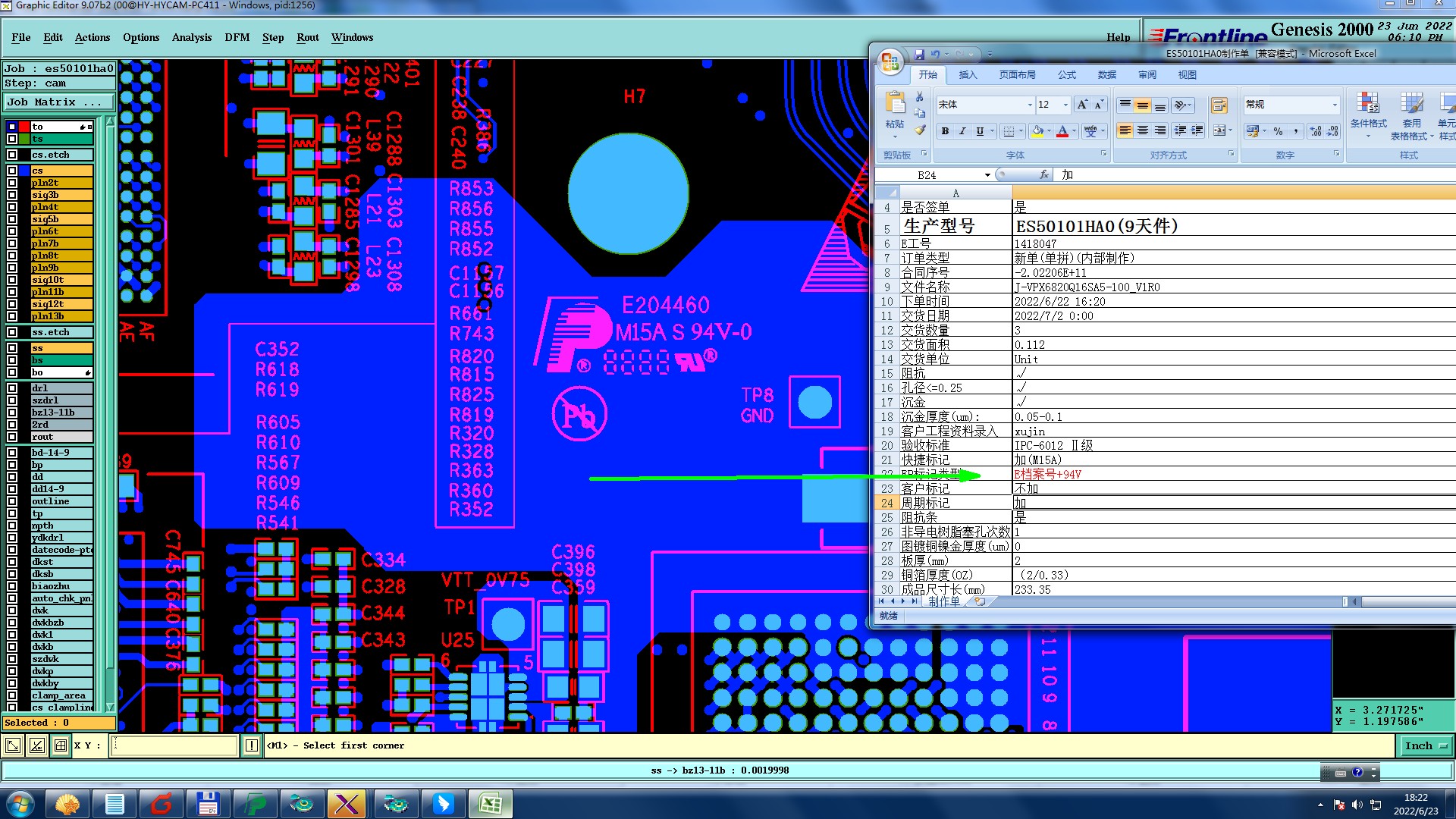Toggle Italic formatting in Excel

pos(962,131)
